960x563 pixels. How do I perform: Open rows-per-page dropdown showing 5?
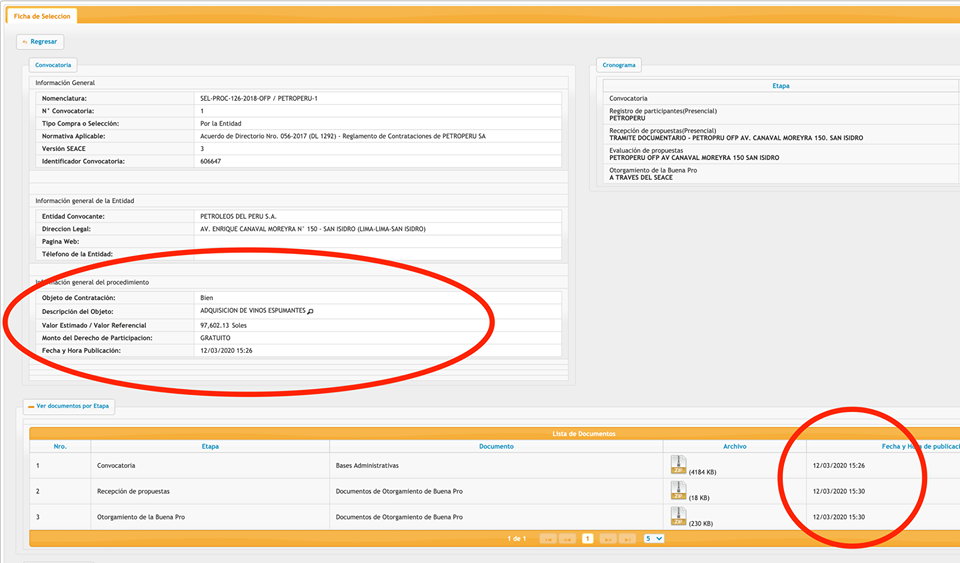tap(654, 539)
